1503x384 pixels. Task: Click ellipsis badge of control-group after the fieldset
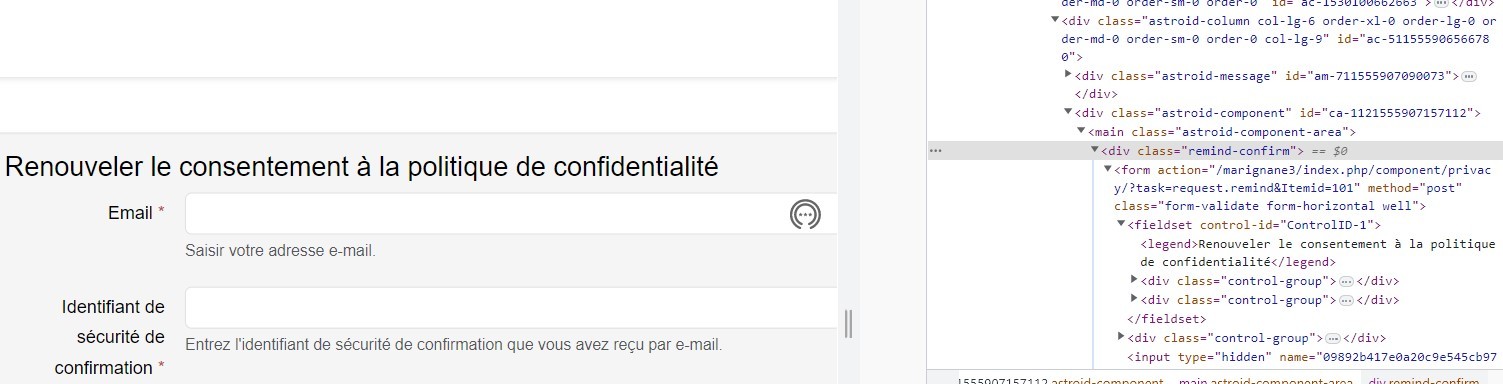pyautogui.click(x=1332, y=338)
